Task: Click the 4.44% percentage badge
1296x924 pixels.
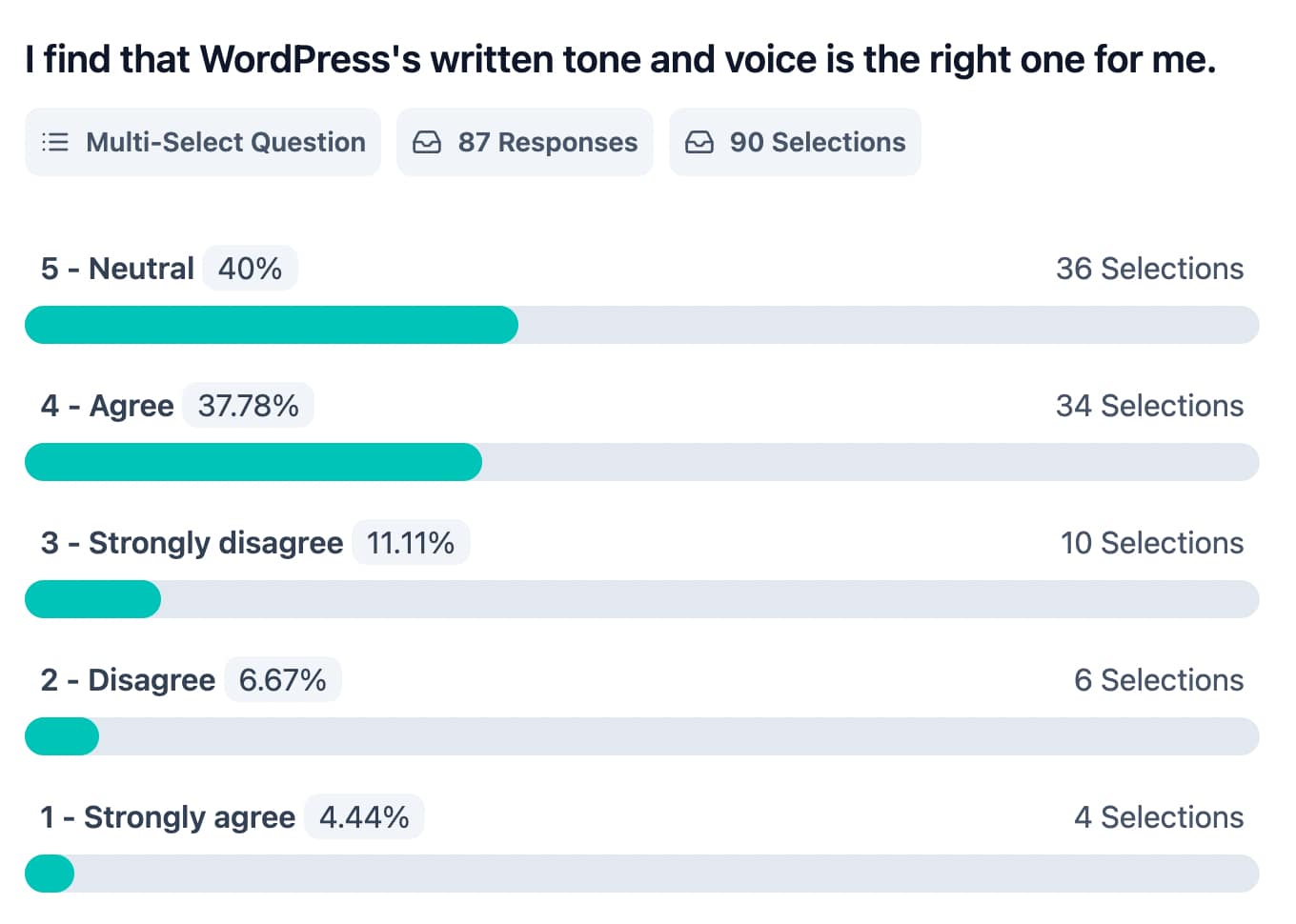Action: (x=364, y=817)
